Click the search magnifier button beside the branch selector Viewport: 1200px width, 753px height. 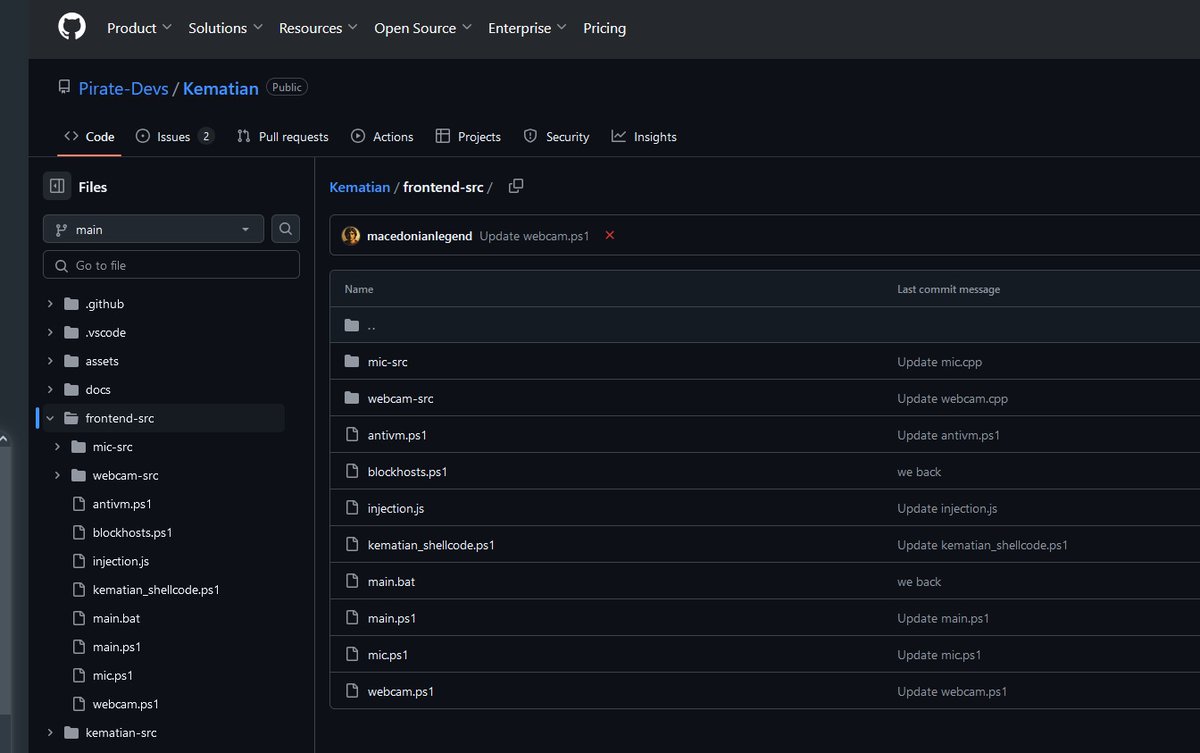(285, 229)
